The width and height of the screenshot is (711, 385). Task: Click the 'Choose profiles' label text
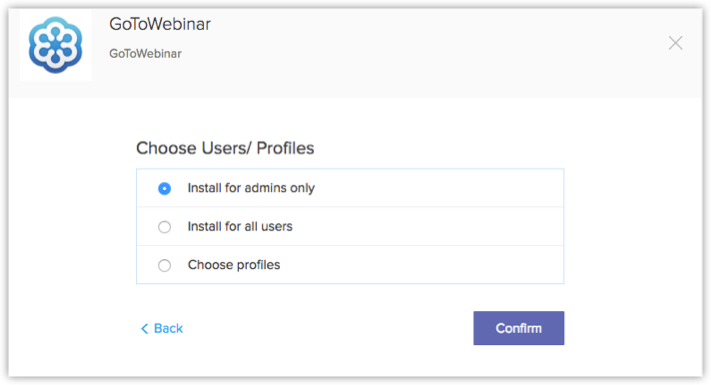coord(234,265)
